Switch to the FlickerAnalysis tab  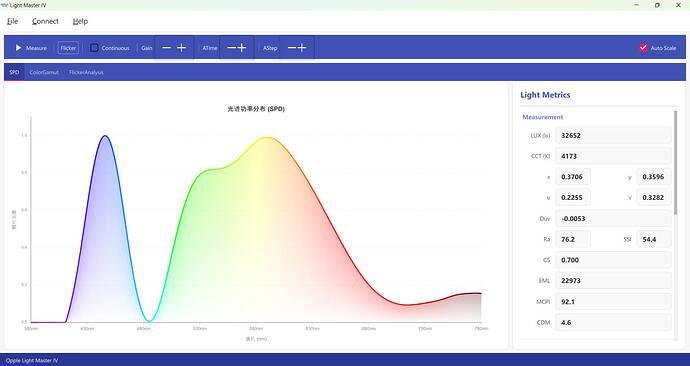tap(86, 72)
